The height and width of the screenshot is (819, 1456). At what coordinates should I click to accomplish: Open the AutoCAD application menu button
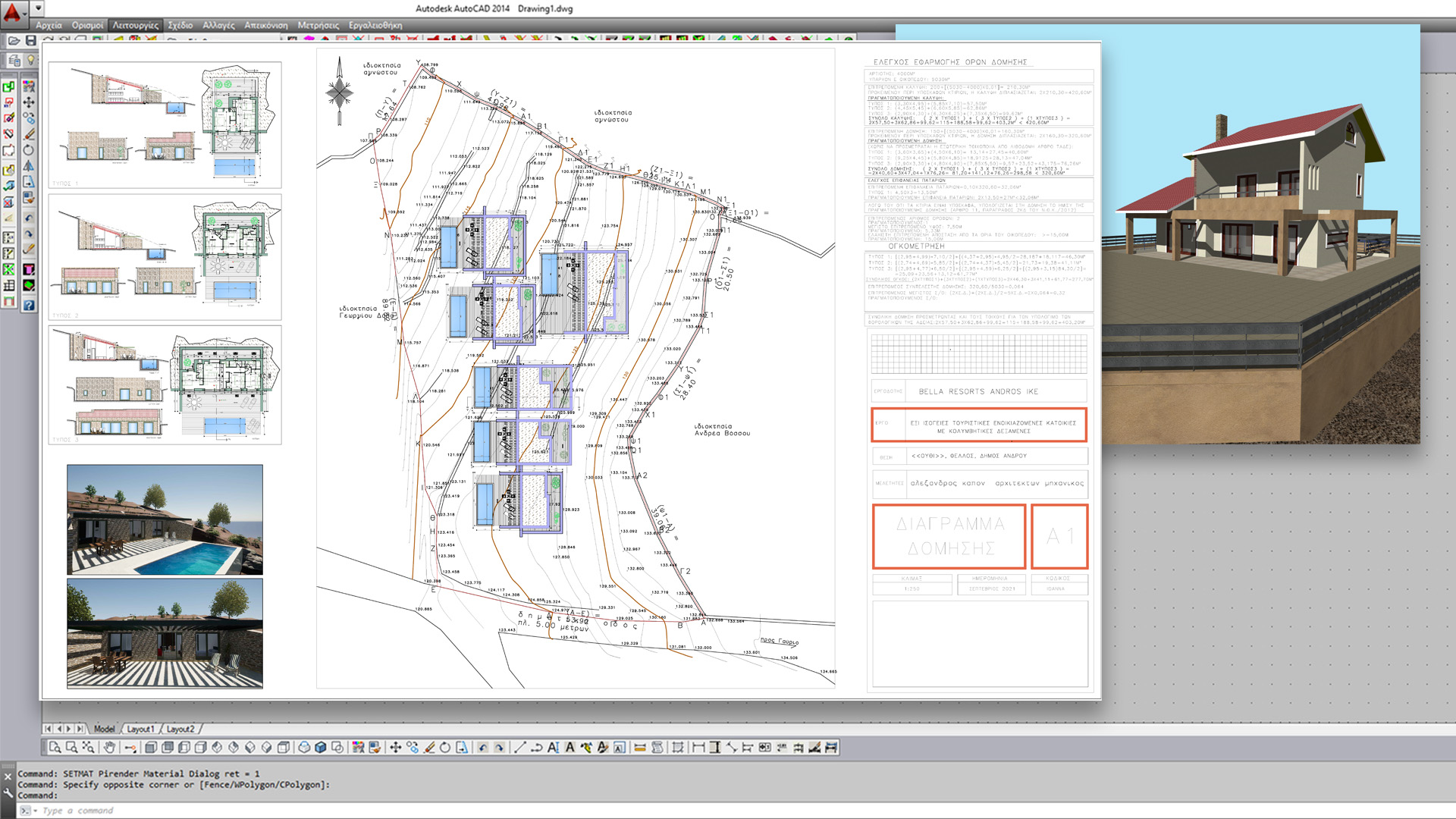pos(12,11)
